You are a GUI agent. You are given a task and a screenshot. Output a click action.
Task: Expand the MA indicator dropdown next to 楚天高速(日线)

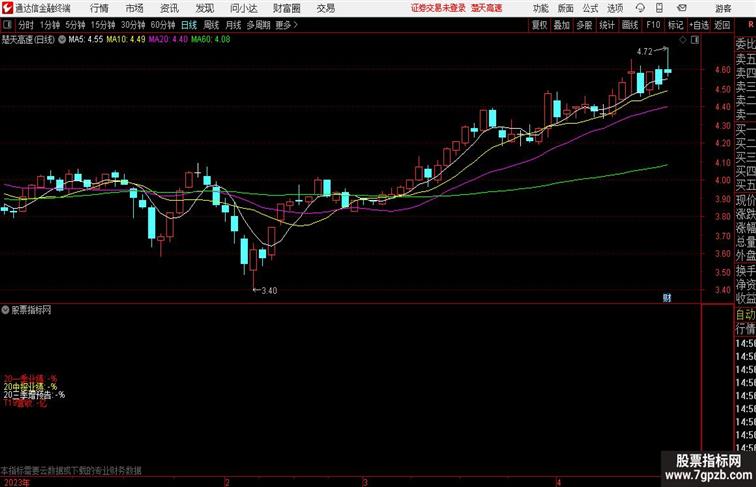click(62, 40)
